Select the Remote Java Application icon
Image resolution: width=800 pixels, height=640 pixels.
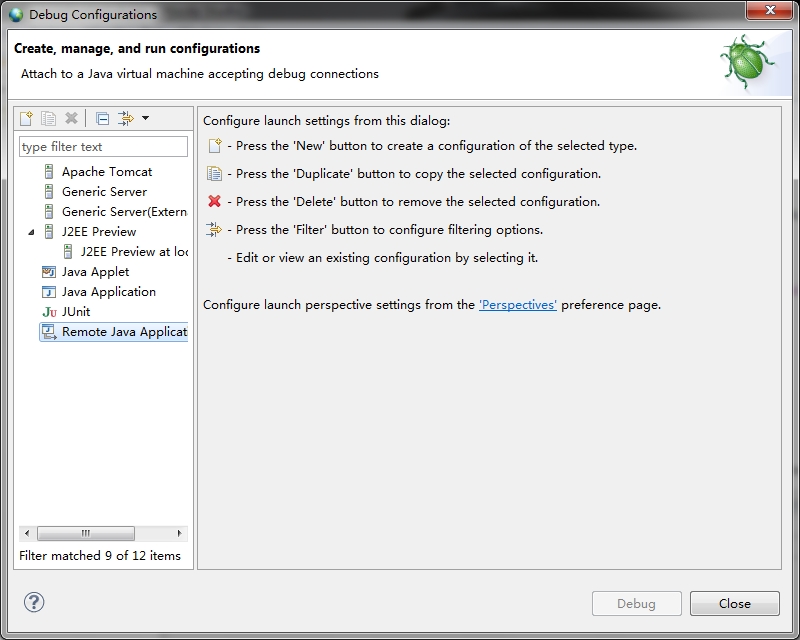tap(49, 332)
